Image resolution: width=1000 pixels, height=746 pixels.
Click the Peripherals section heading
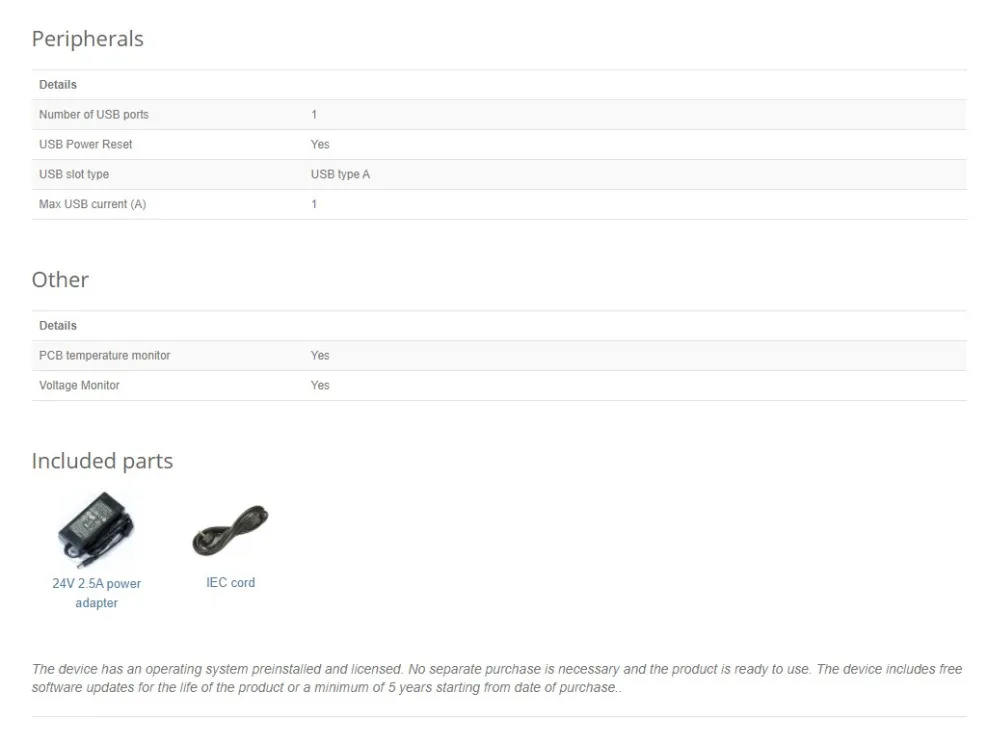coord(88,39)
